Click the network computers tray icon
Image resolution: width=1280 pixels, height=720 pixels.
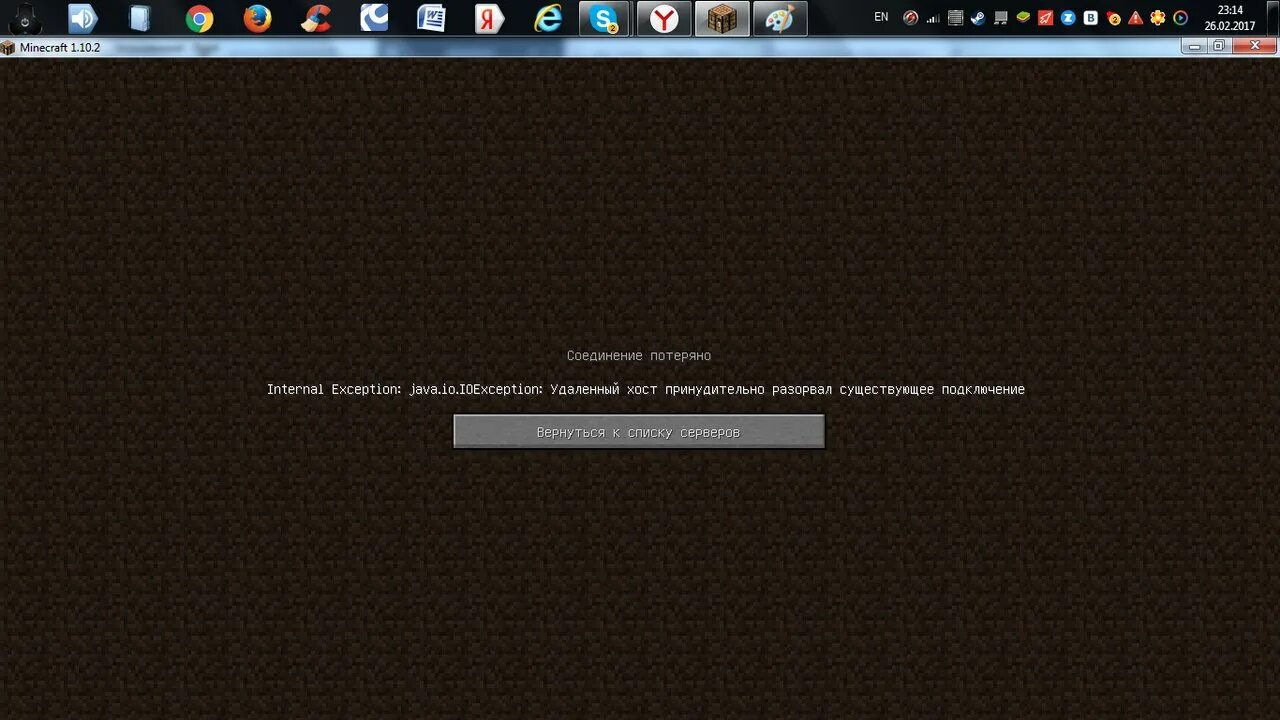click(x=1000, y=18)
